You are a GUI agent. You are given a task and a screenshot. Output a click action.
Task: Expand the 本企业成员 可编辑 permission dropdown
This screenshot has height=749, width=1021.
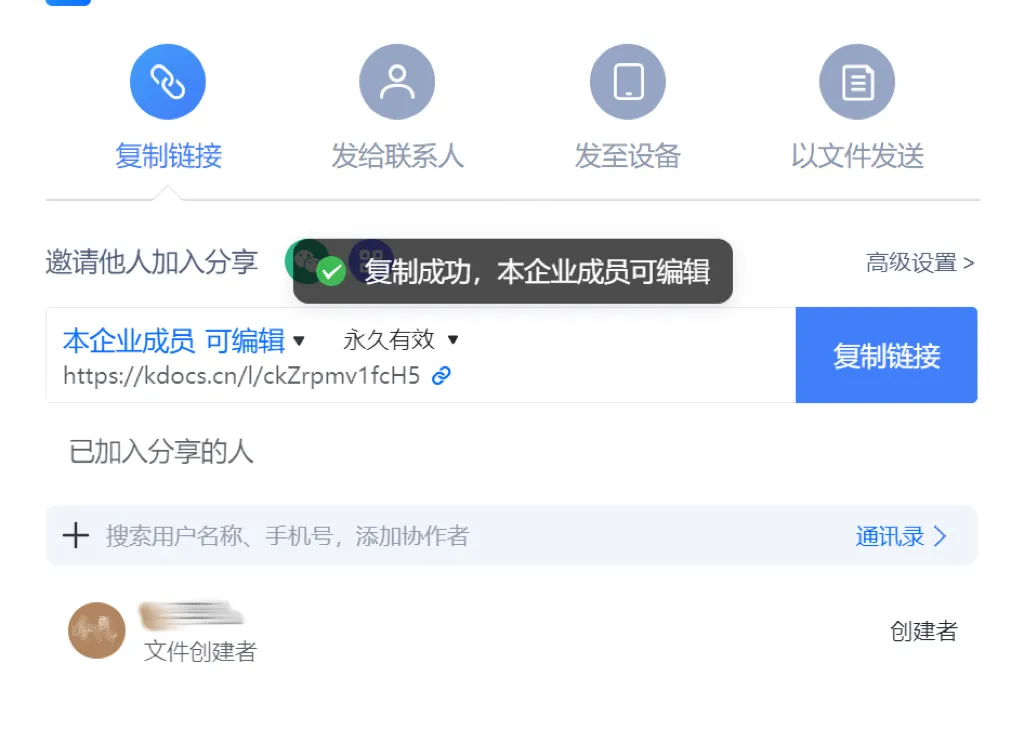click(184, 341)
